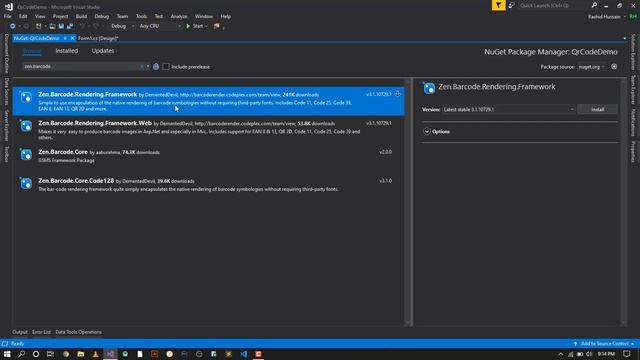
Task: Open the Project menu
Action: [60, 16]
